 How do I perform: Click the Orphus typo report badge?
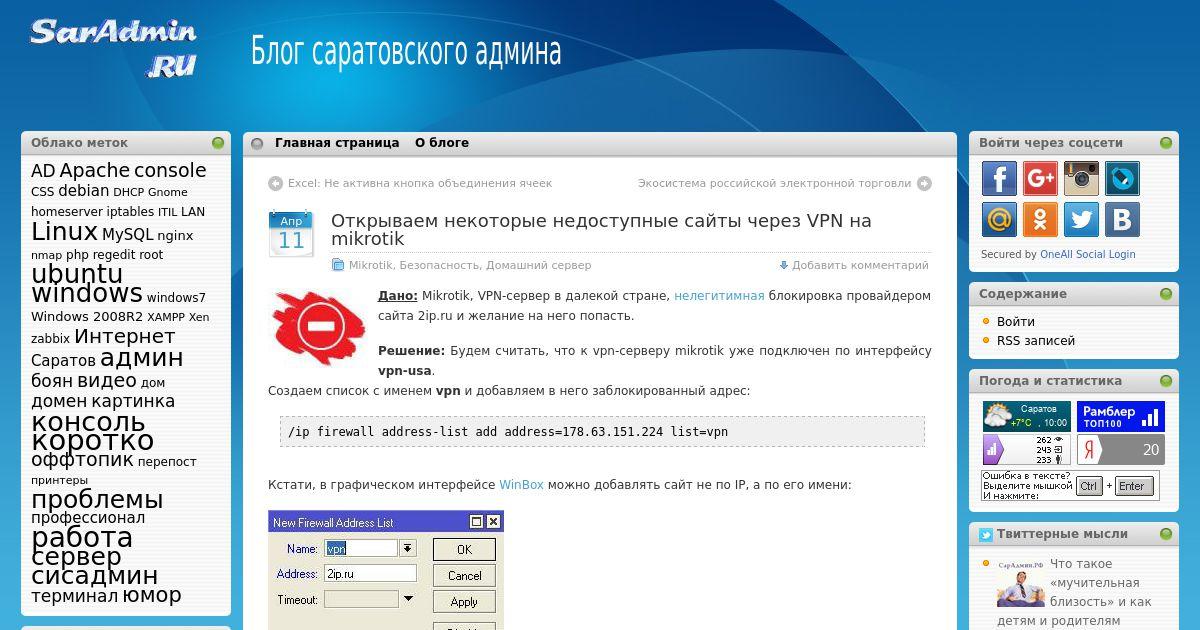pos(1070,485)
